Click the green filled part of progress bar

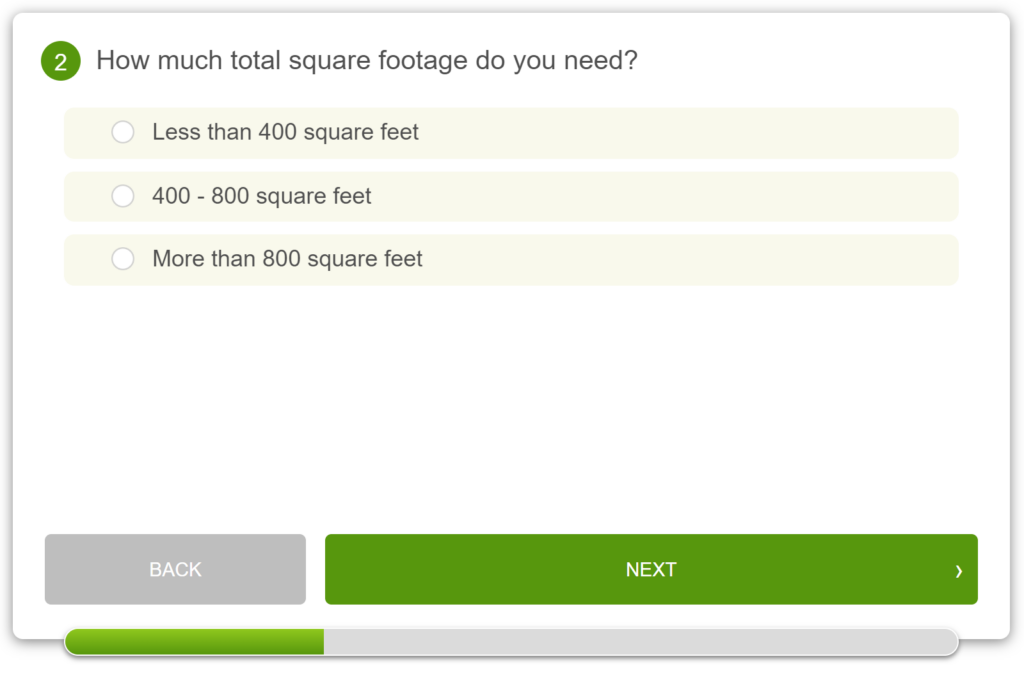[195, 642]
